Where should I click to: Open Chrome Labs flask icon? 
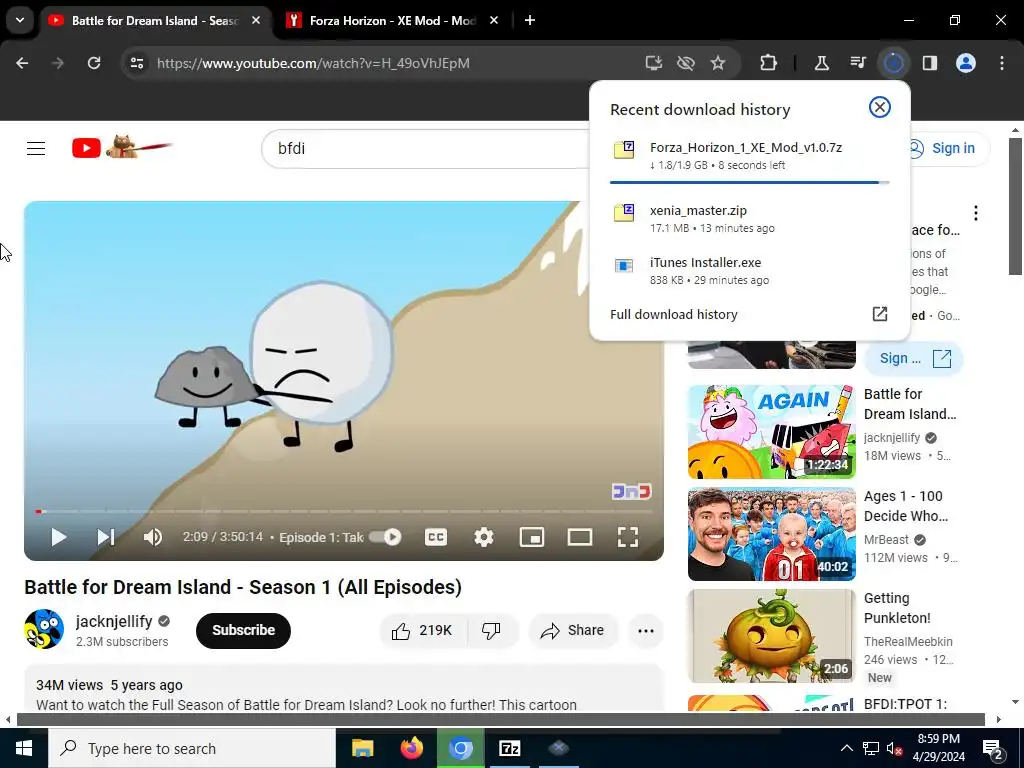(x=822, y=63)
